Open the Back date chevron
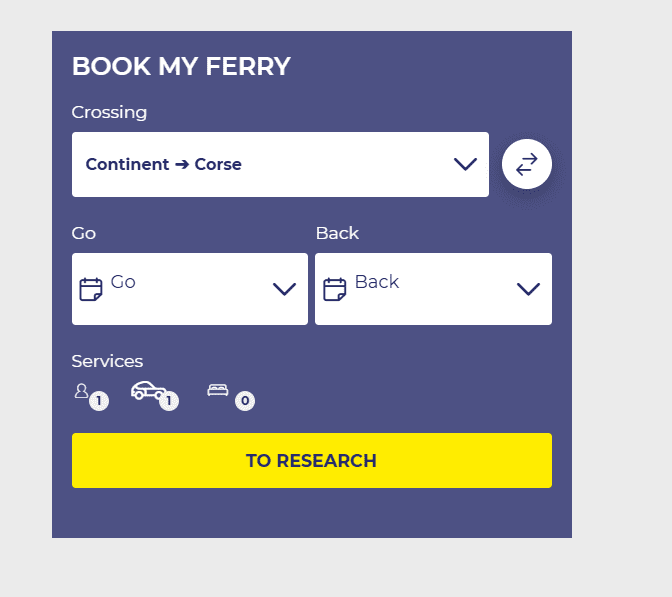Image resolution: width=672 pixels, height=597 pixels. [528, 289]
